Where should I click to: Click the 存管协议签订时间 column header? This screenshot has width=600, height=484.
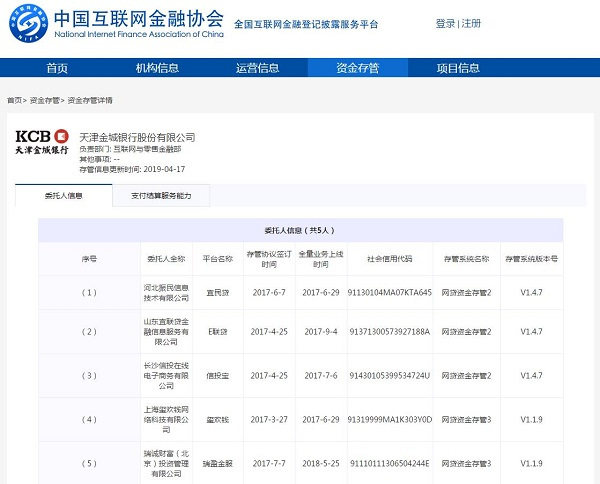pyautogui.click(x=269, y=259)
